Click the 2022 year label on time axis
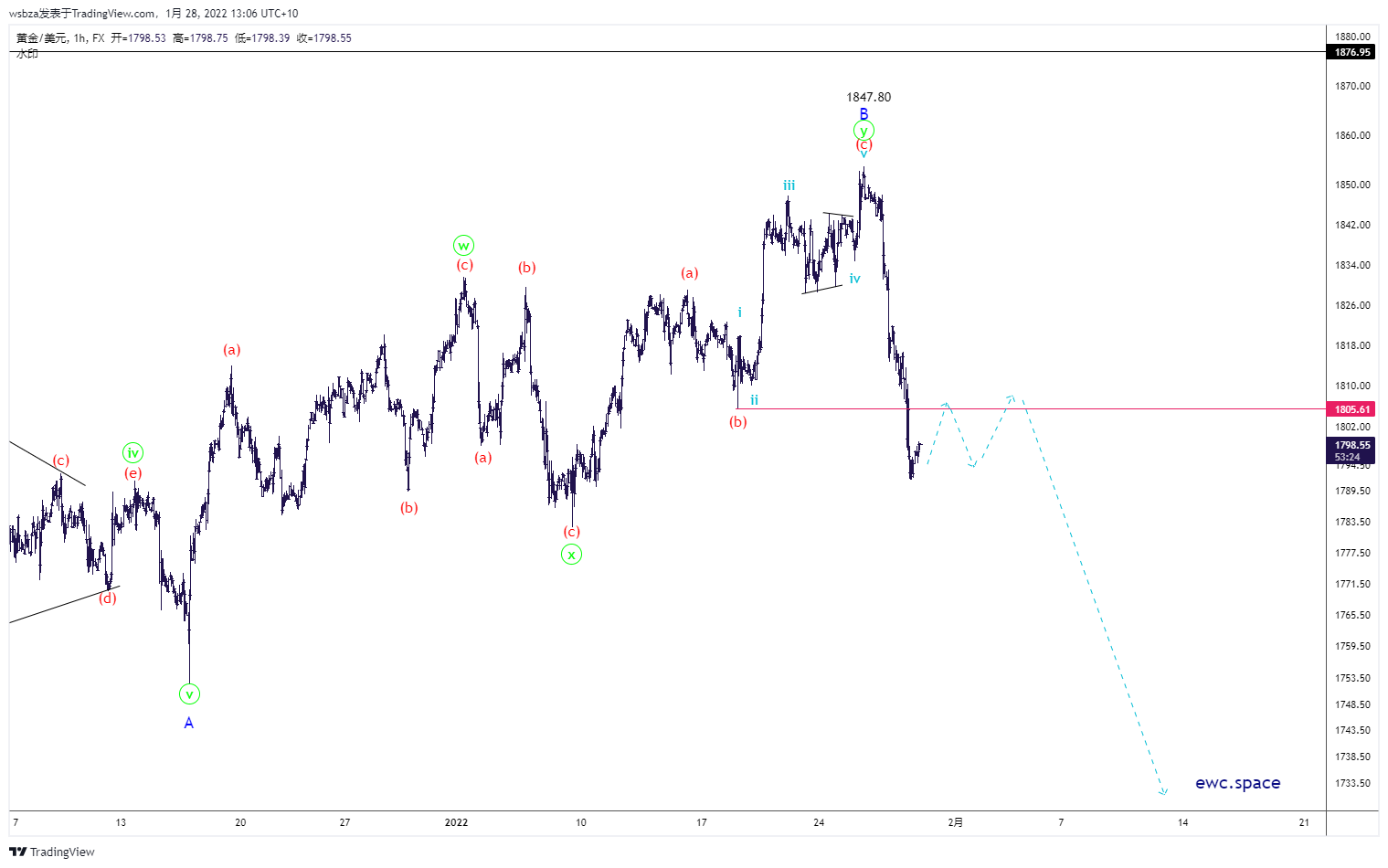 456,822
